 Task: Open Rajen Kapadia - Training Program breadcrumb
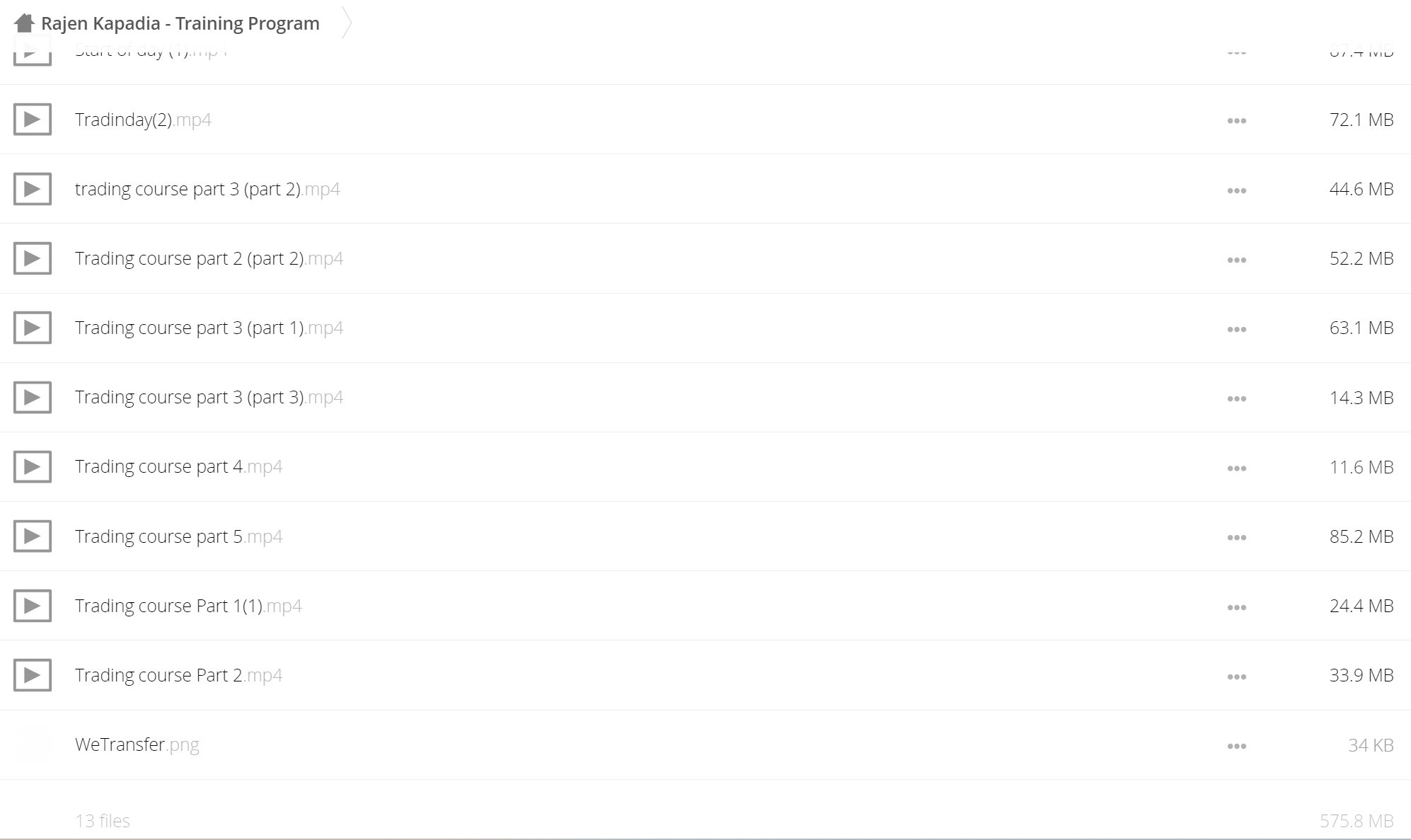pyautogui.click(x=180, y=23)
